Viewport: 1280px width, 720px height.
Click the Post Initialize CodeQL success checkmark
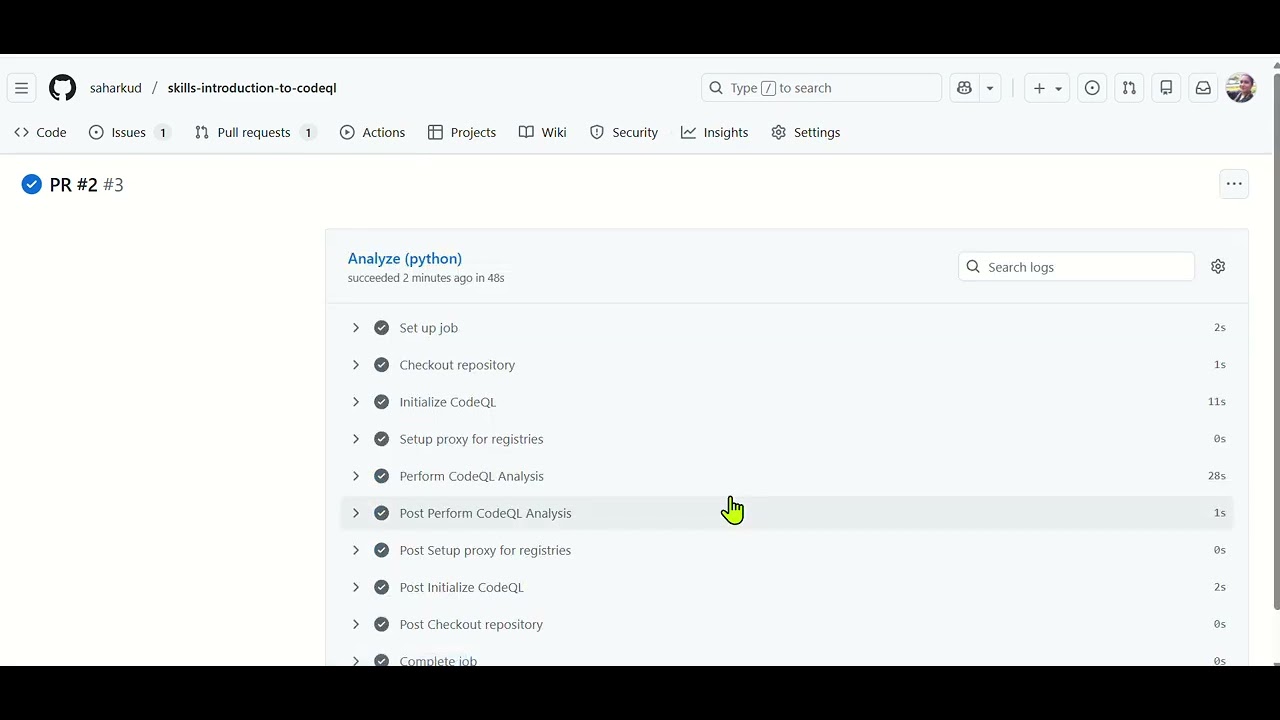pyautogui.click(x=381, y=587)
